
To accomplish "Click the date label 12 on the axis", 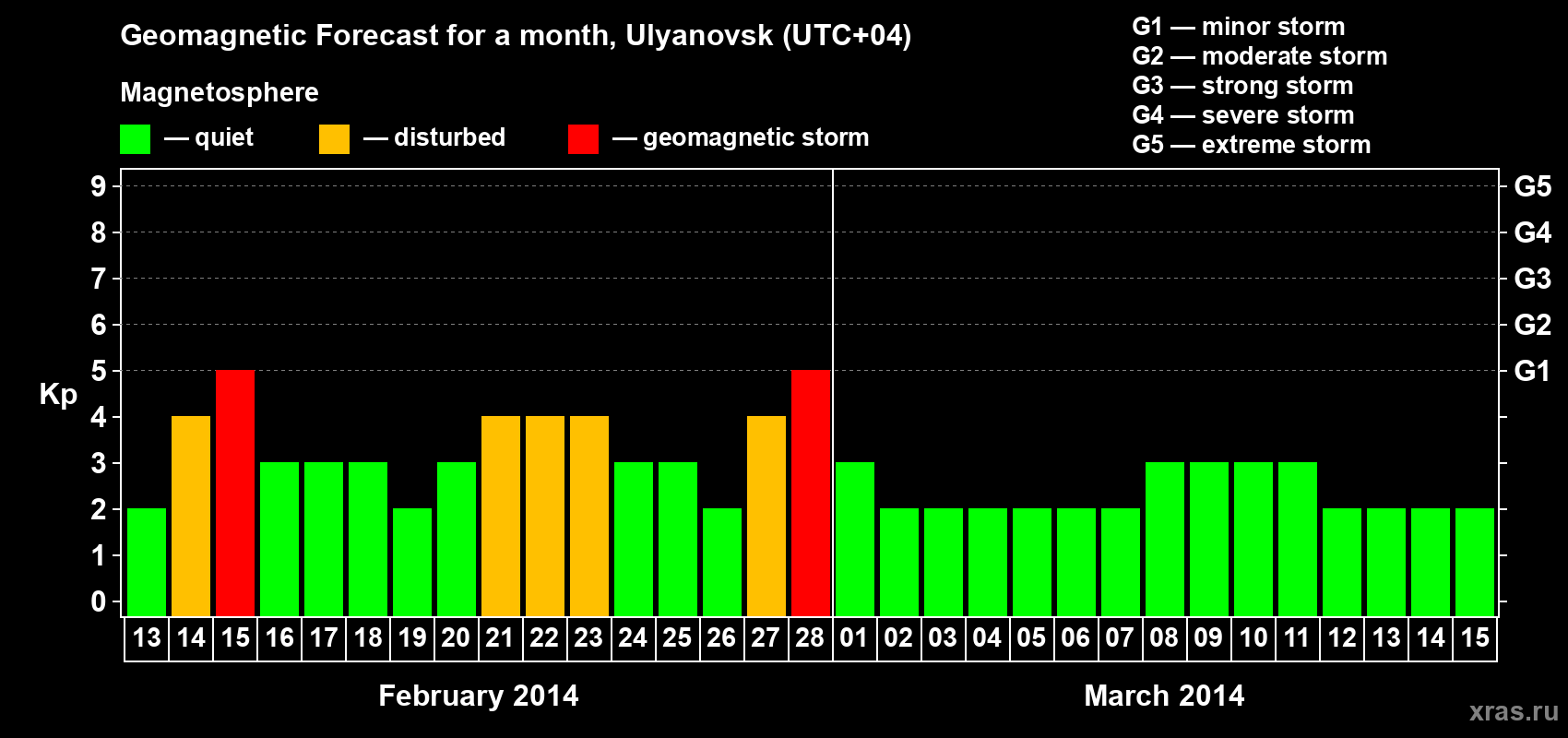I will point(1342,638).
